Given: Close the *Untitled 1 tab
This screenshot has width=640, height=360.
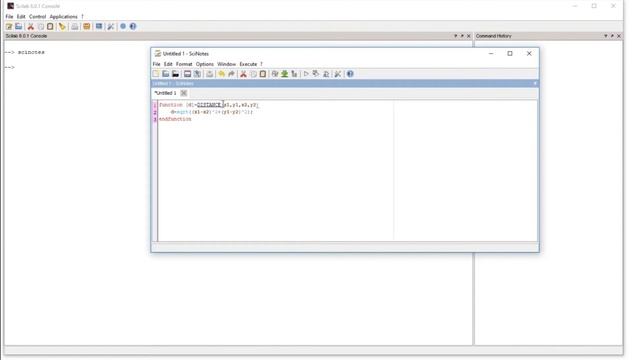Looking at the screenshot, I should 184,93.
